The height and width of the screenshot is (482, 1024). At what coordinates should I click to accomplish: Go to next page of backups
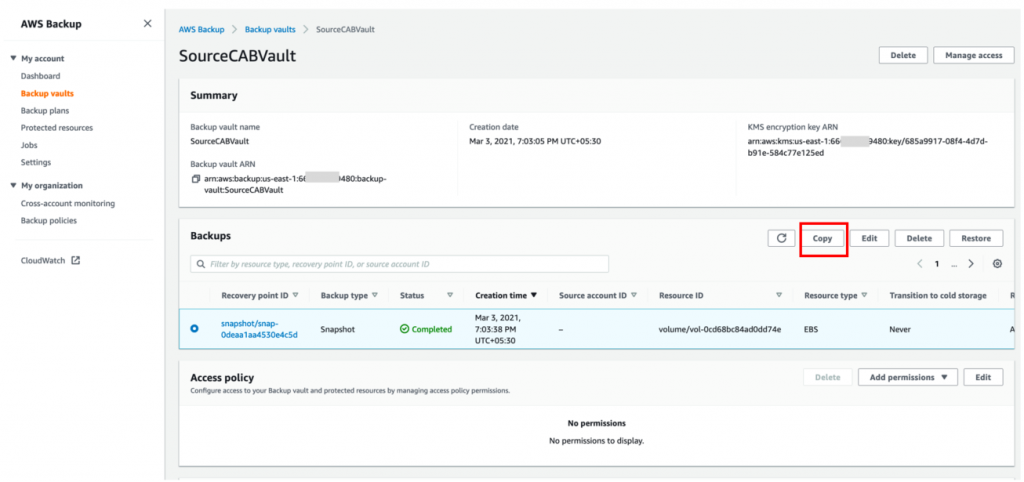[x=971, y=264]
